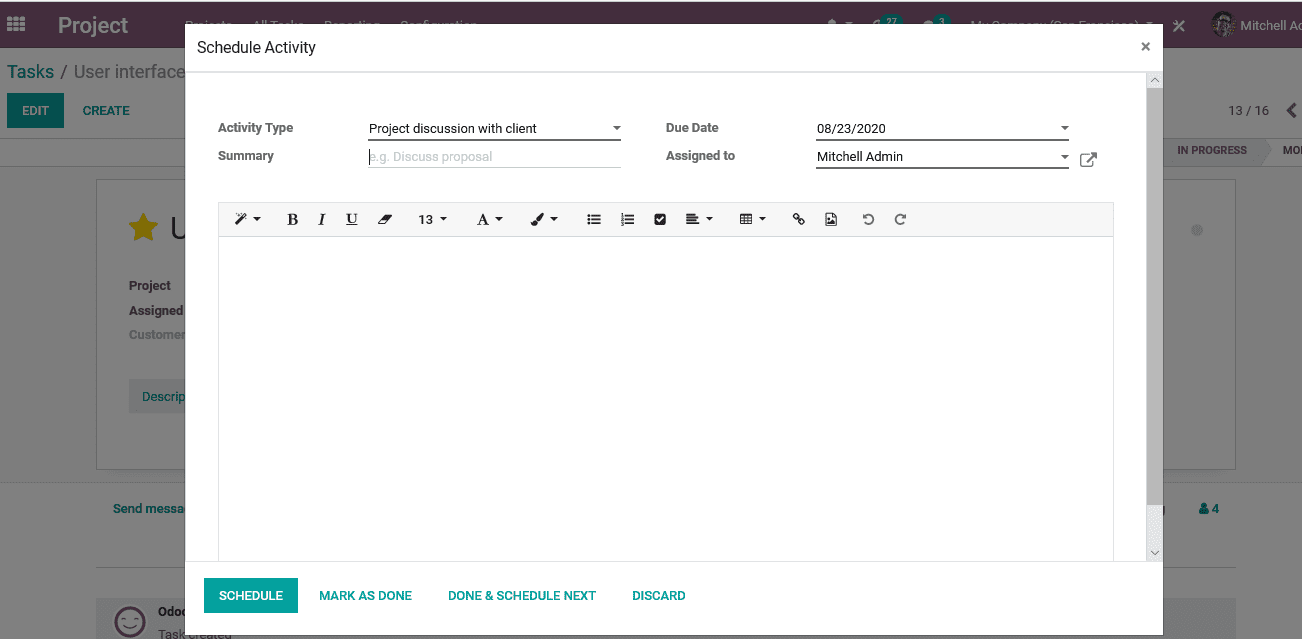Click the Send message link

tap(149, 508)
